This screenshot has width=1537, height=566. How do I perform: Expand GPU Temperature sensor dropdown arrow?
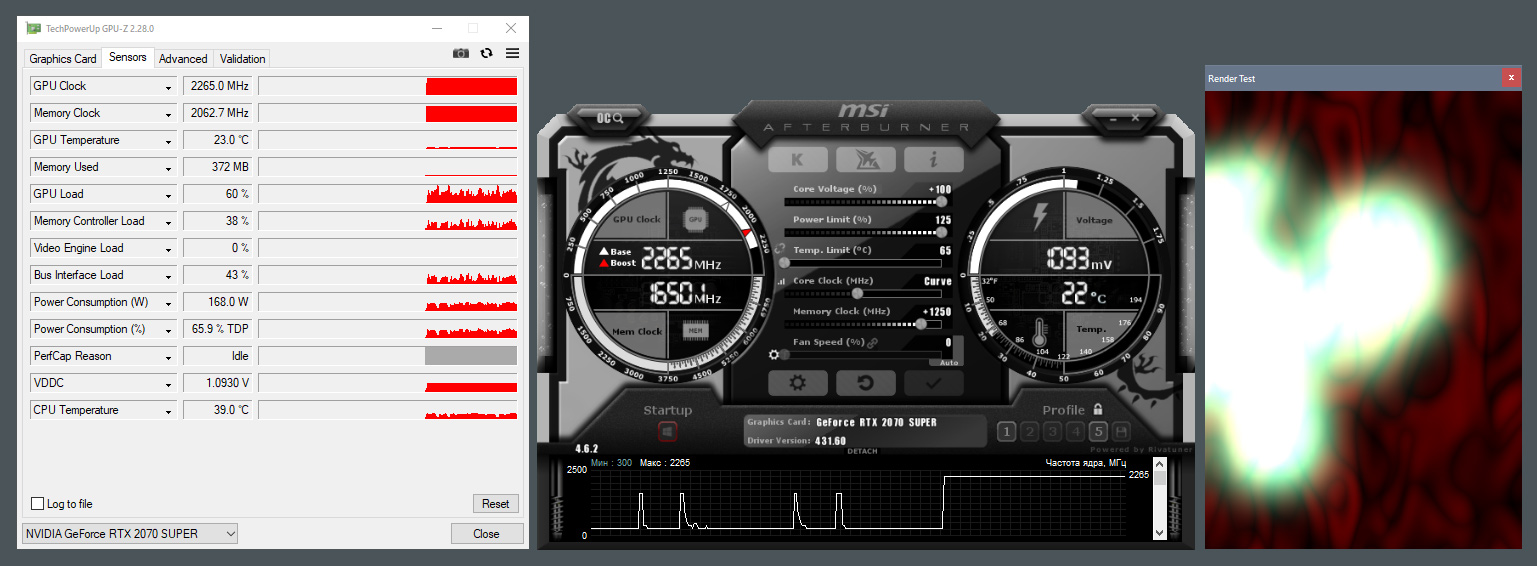(x=169, y=141)
